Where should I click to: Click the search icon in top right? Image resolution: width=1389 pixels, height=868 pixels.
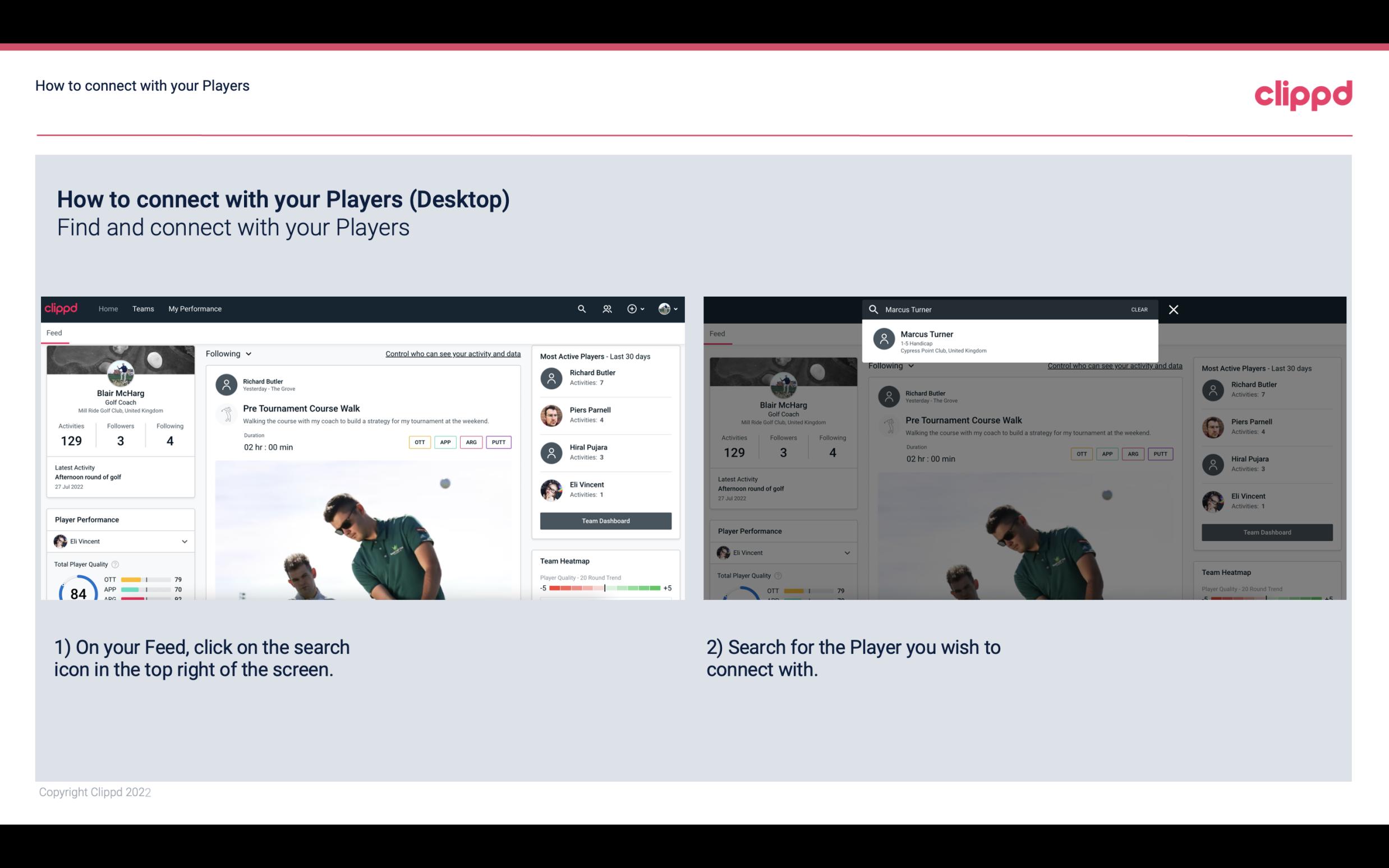580,308
